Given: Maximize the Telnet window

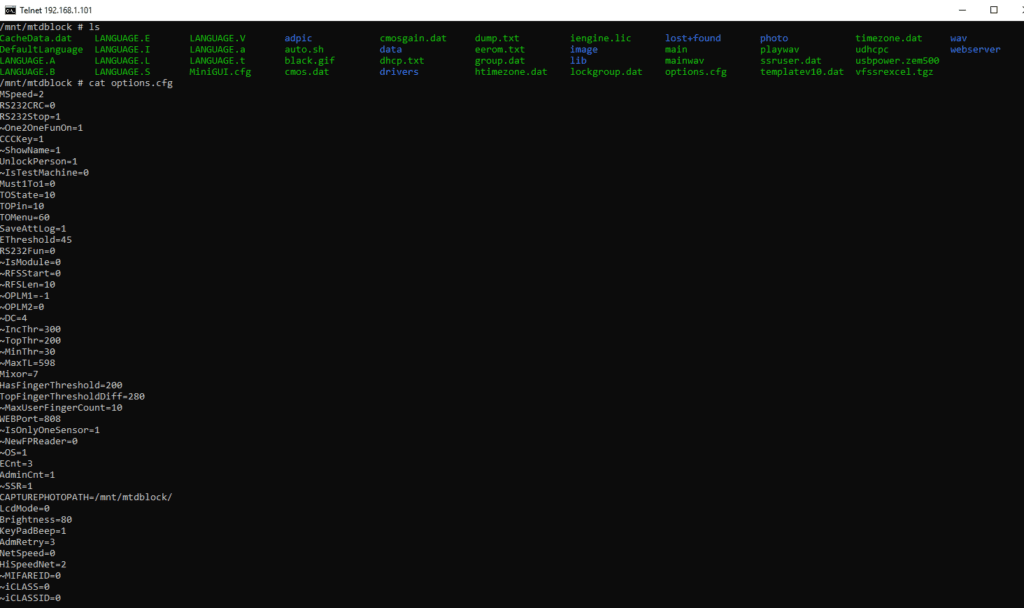Looking at the screenshot, I should click(x=993, y=10).
